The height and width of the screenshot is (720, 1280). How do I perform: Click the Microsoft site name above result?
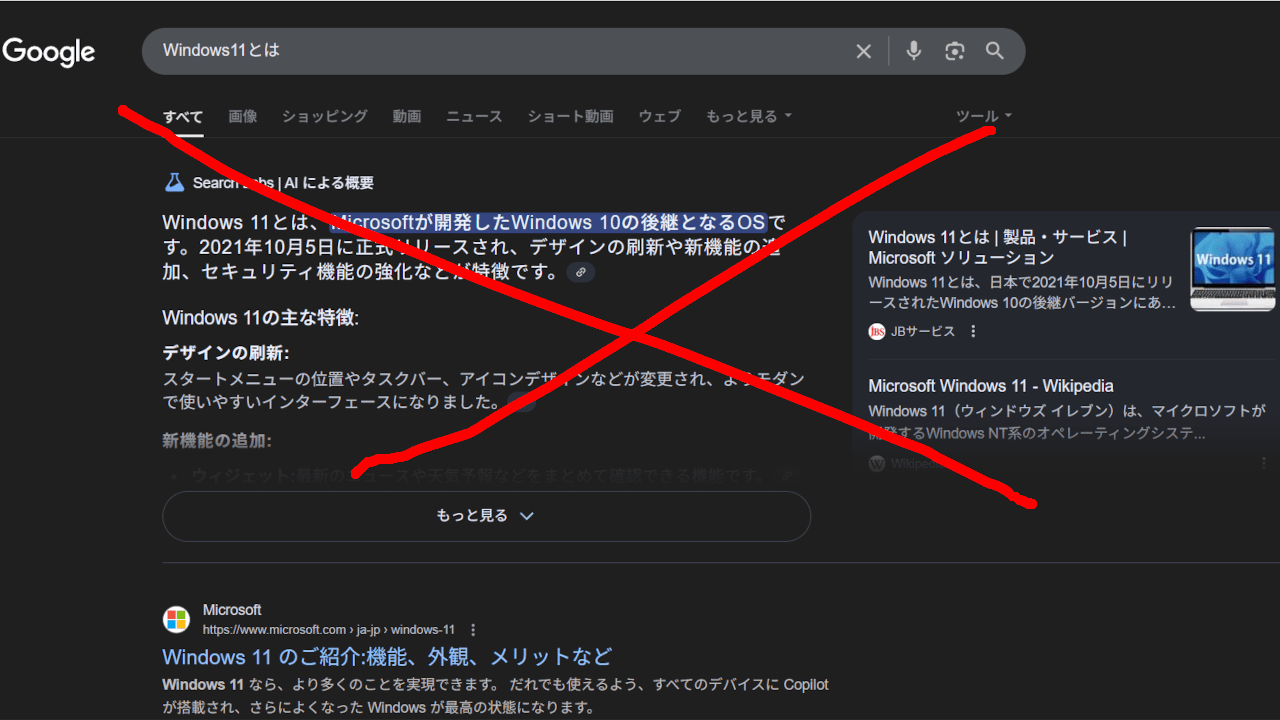[232, 610]
